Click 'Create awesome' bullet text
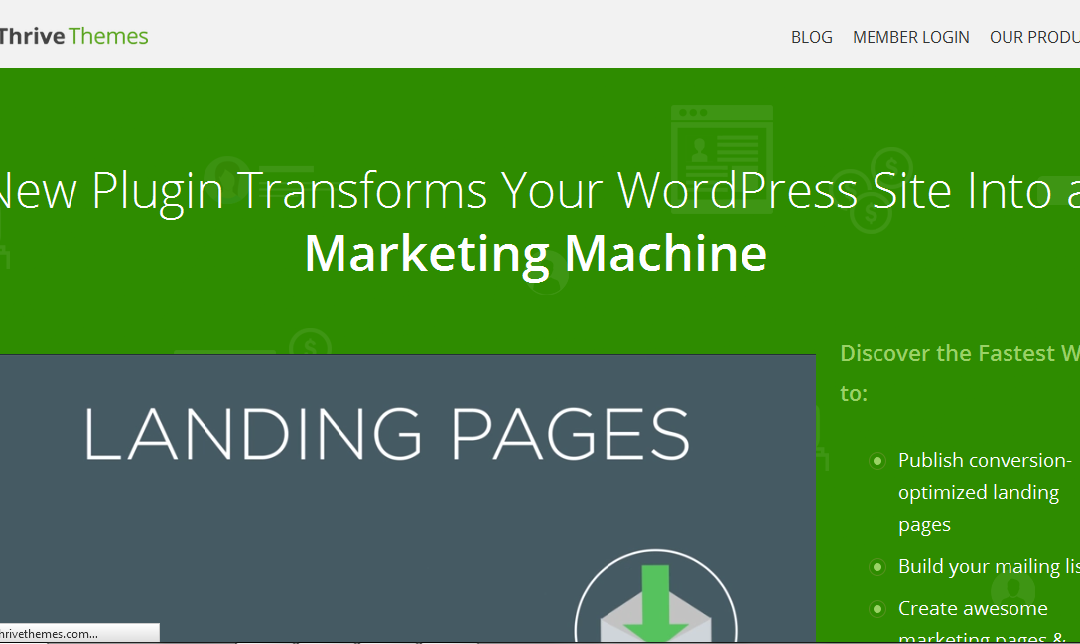1080x644 pixels. tap(973, 608)
